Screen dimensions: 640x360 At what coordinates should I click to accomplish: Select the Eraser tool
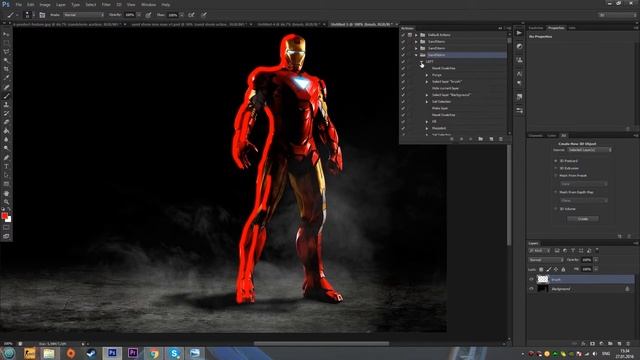tap(6, 122)
